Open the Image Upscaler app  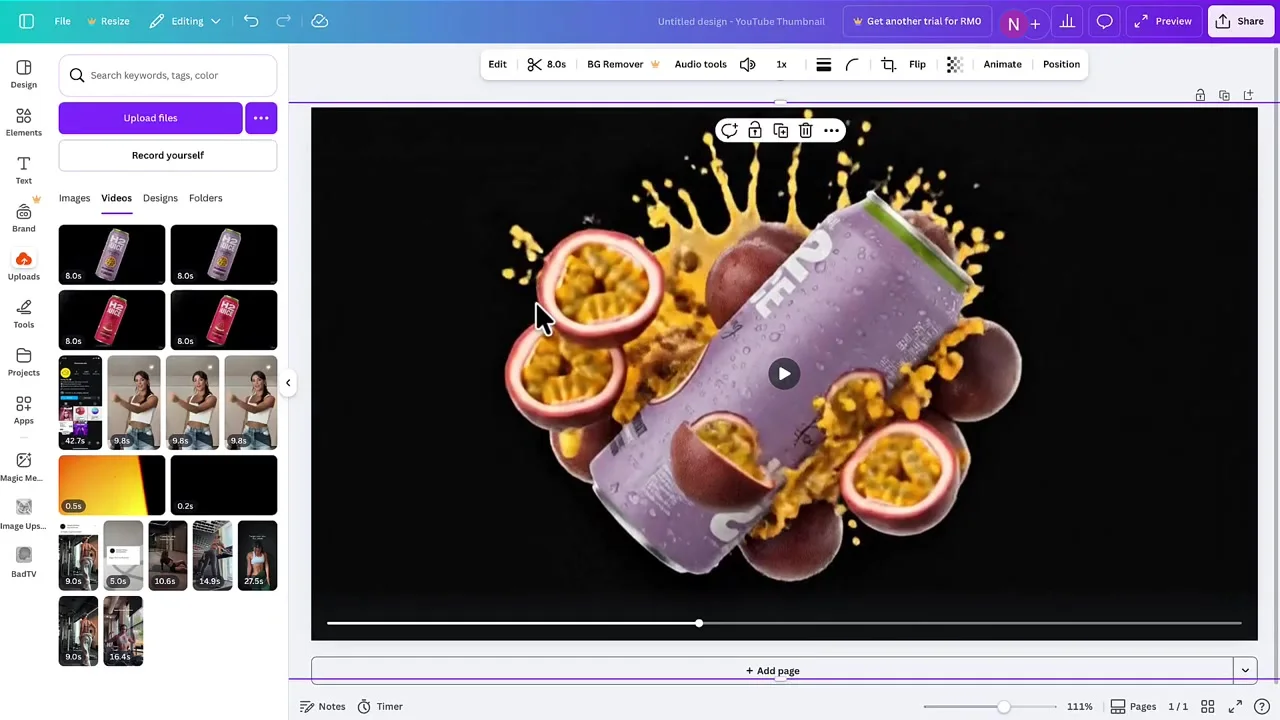click(24, 514)
